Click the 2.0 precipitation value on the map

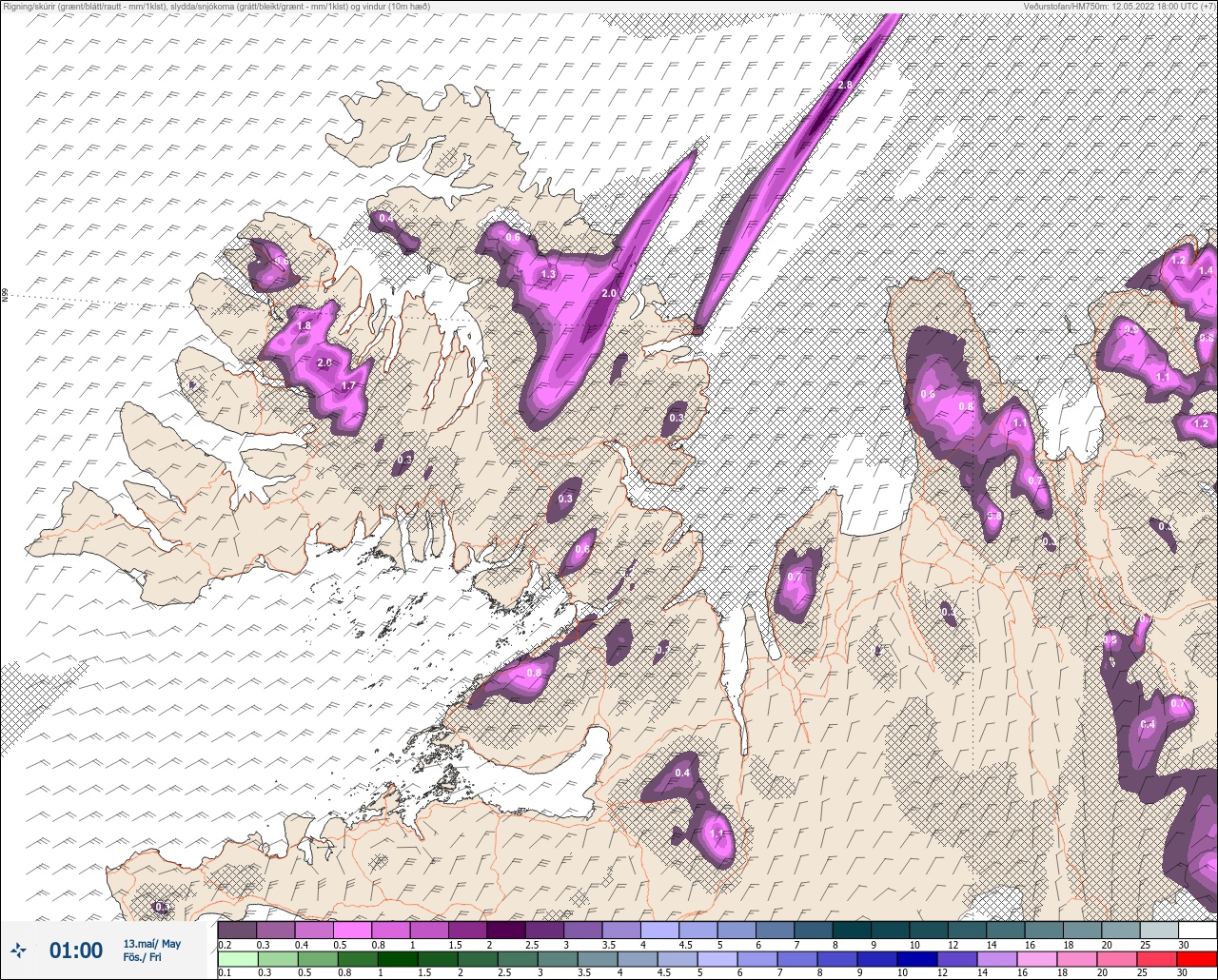[609, 294]
